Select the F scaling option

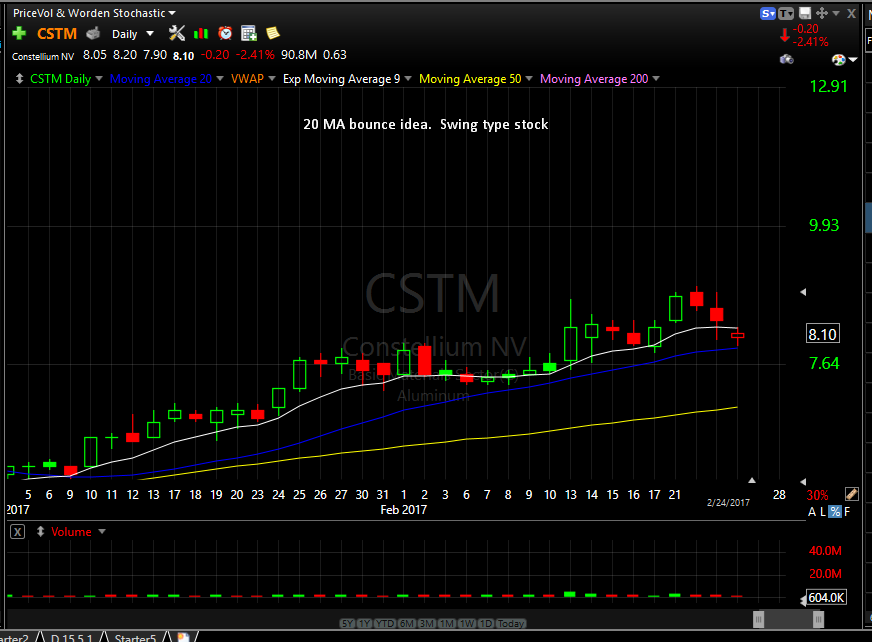(847, 512)
